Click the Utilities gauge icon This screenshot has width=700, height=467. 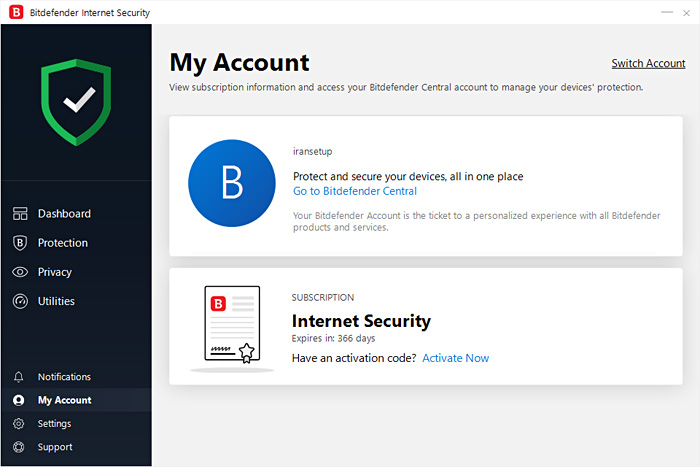pos(19,301)
